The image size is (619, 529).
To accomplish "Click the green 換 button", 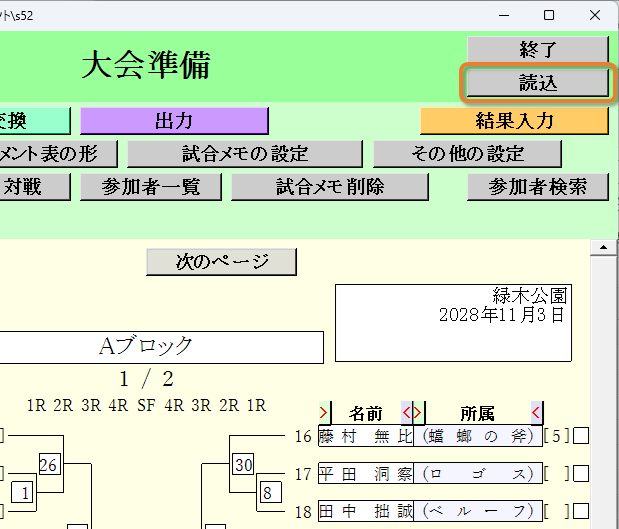I will pyautogui.click(x=35, y=120).
